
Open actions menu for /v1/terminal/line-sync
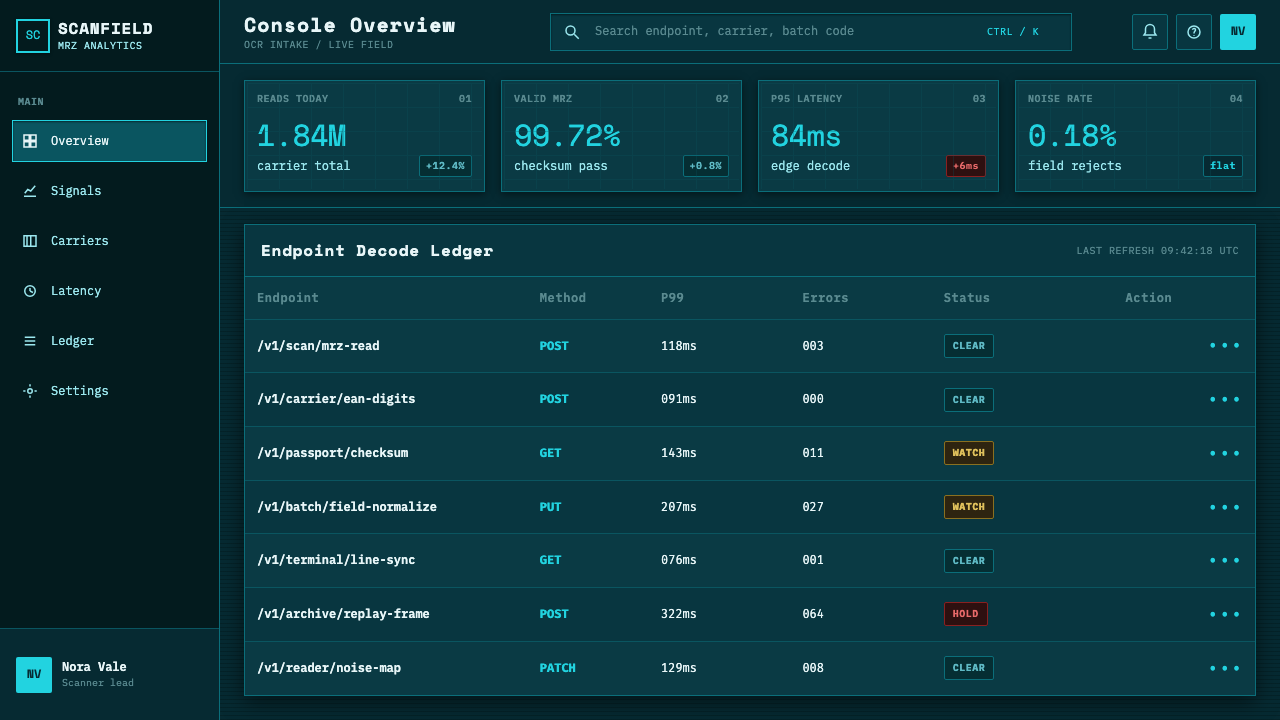pyautogui.click(x=1225, y=561)
